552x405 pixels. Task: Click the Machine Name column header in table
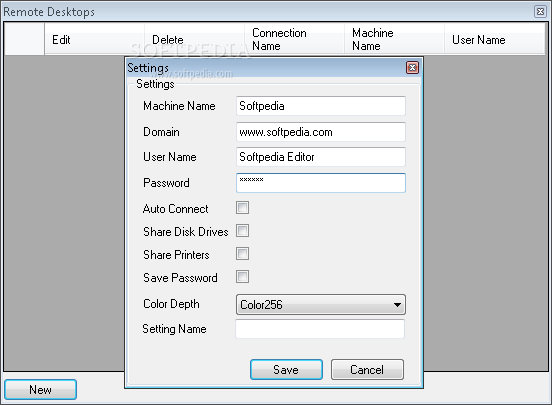click(x=394, y=39)
